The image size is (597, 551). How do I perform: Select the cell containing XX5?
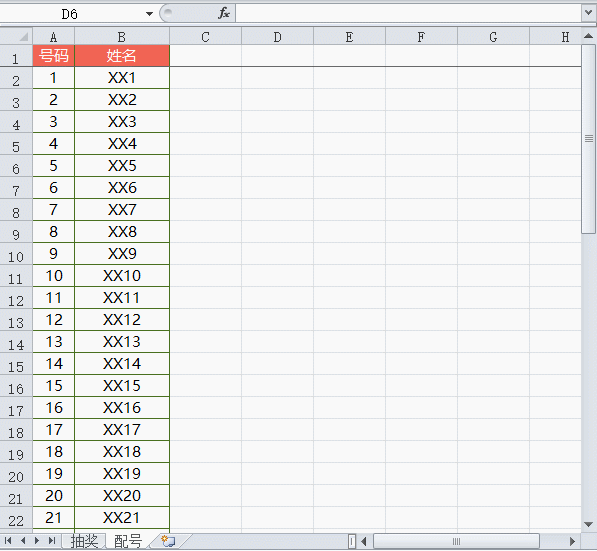[122, 166]
